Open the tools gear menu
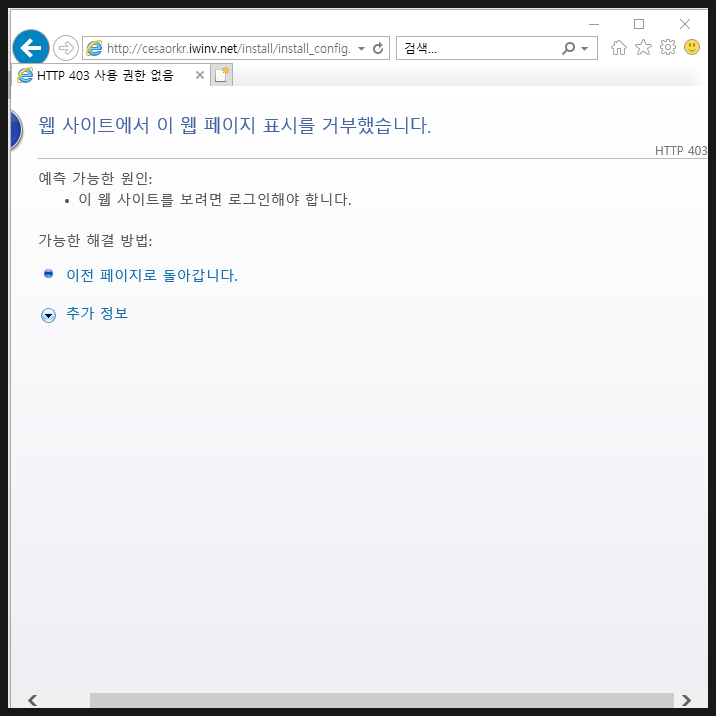The width and height of the screenshot is (716, 716). (x=668, y=47)
